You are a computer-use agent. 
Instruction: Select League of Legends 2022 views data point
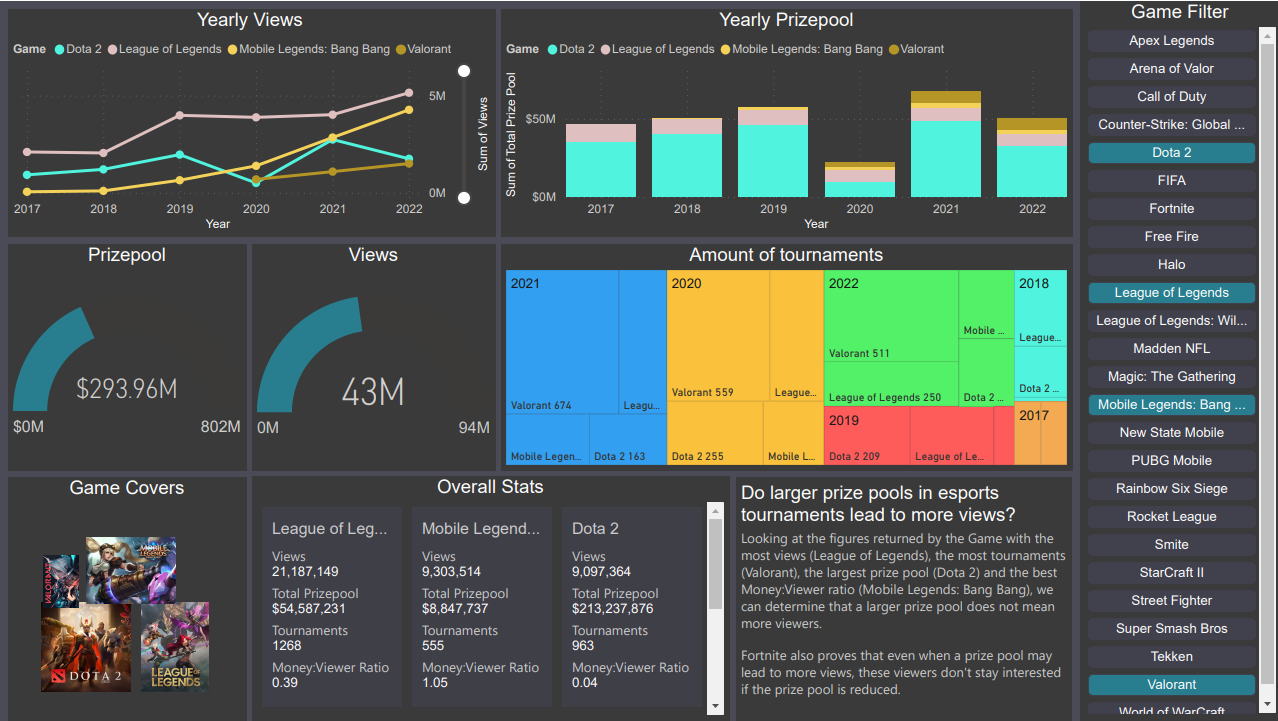[x=408, y=93]
